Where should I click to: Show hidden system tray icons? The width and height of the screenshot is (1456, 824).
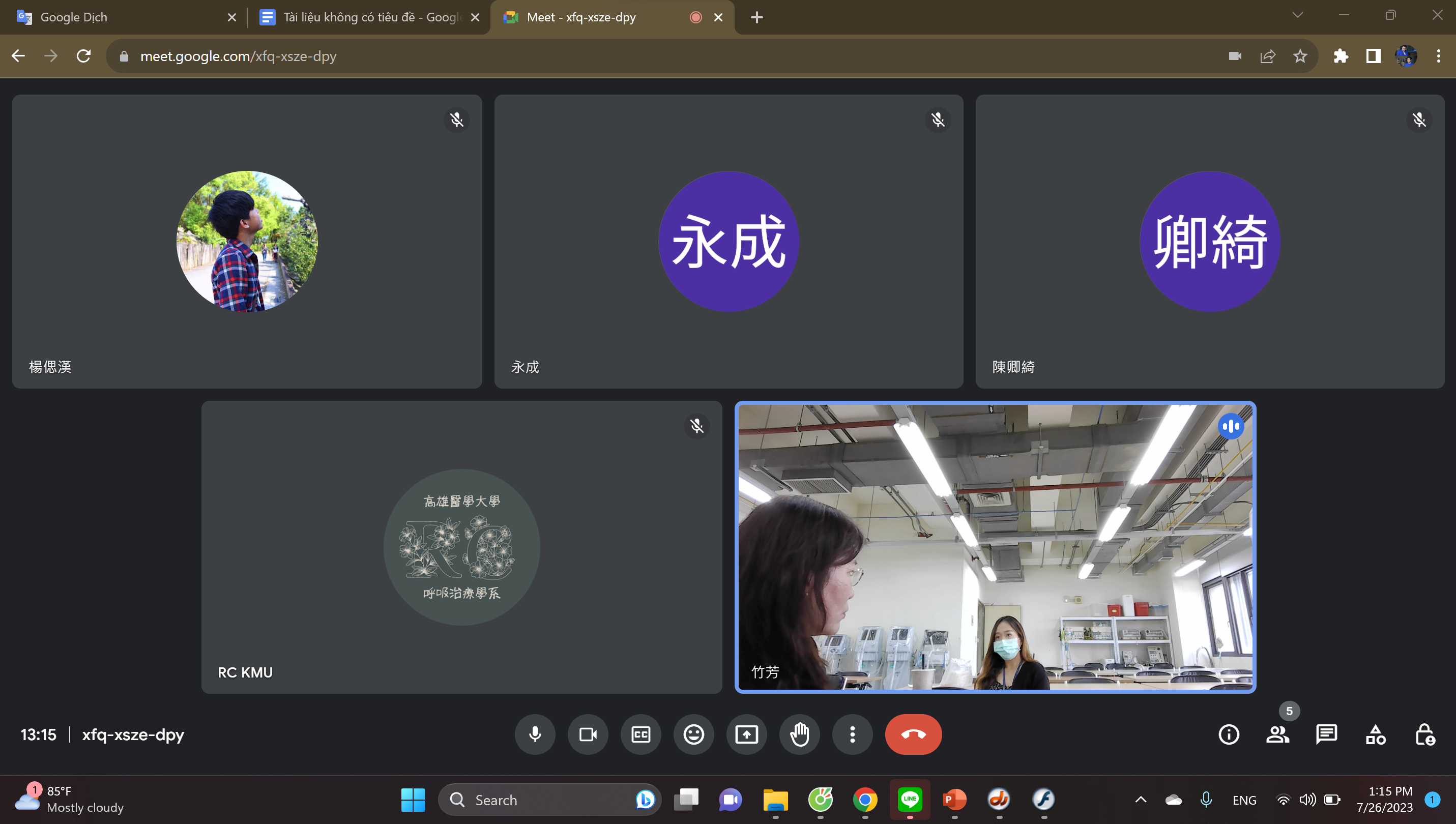[1141, 800]
